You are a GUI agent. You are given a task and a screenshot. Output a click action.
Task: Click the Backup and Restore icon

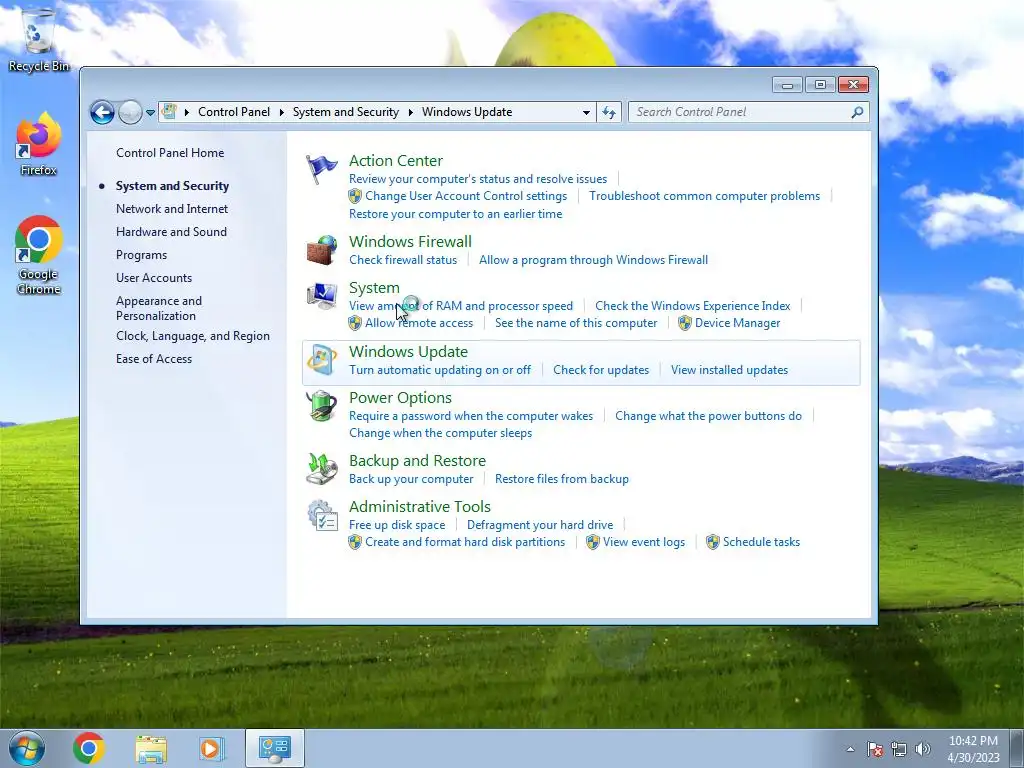(x=322, y=469)
